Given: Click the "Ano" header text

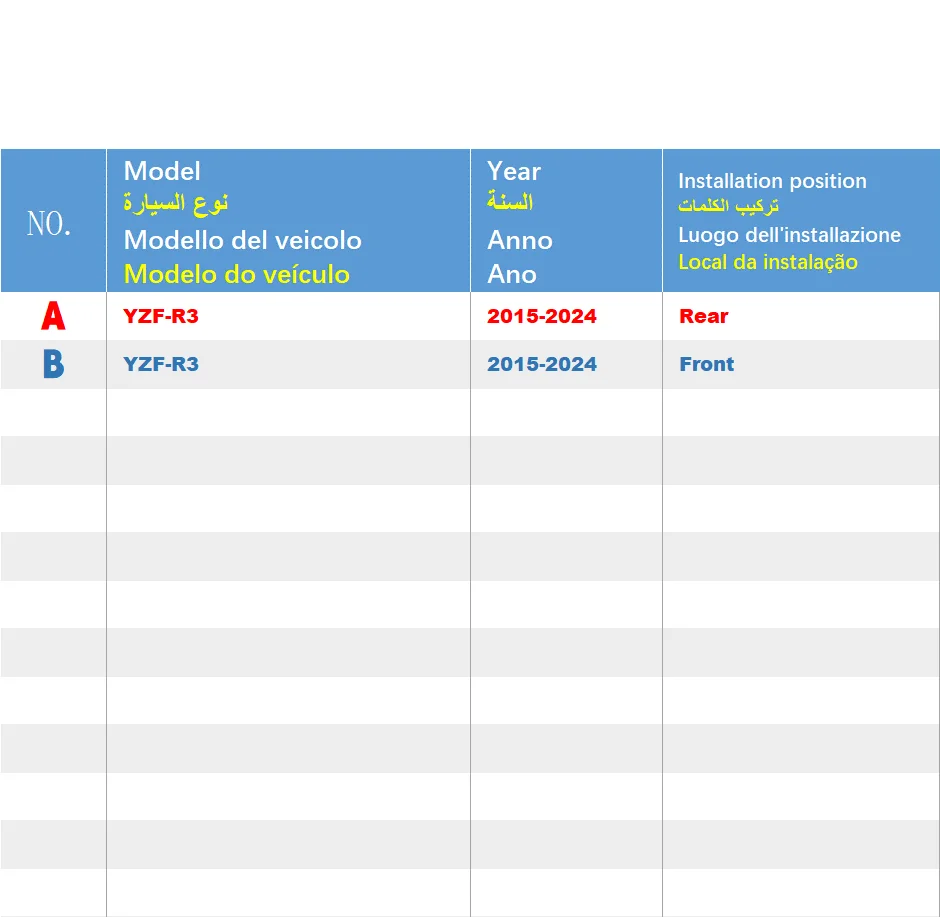Looking at the screenshot, I should pos(512,275).
